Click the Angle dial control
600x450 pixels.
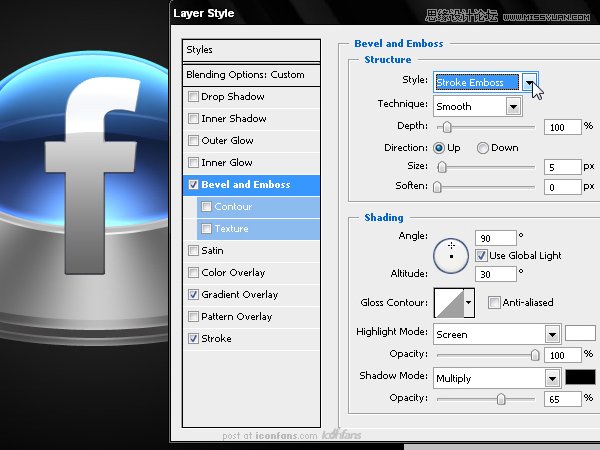451,256
